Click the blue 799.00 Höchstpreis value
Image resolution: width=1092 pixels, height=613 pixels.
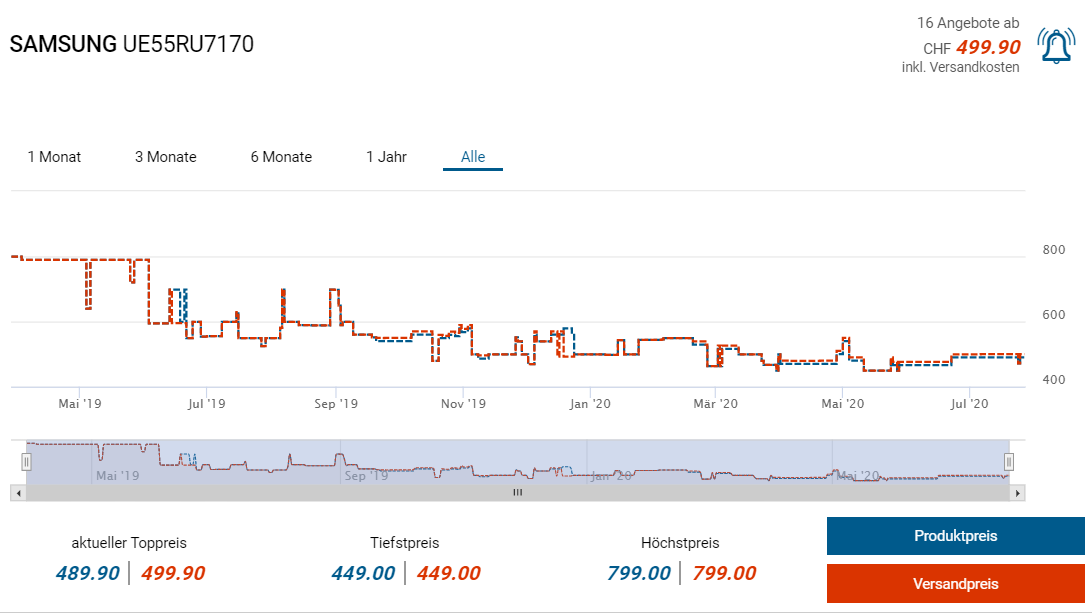tap(639, 573)
